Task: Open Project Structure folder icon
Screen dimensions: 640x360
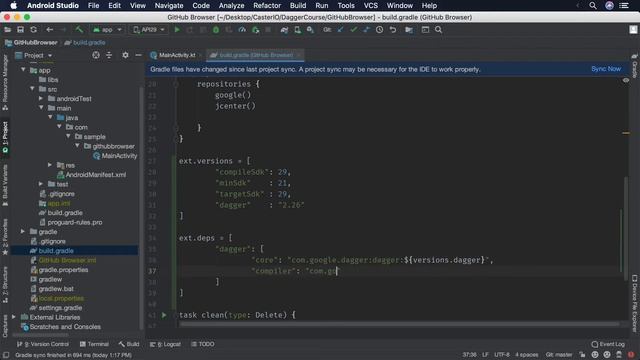Action: [409, 30]
